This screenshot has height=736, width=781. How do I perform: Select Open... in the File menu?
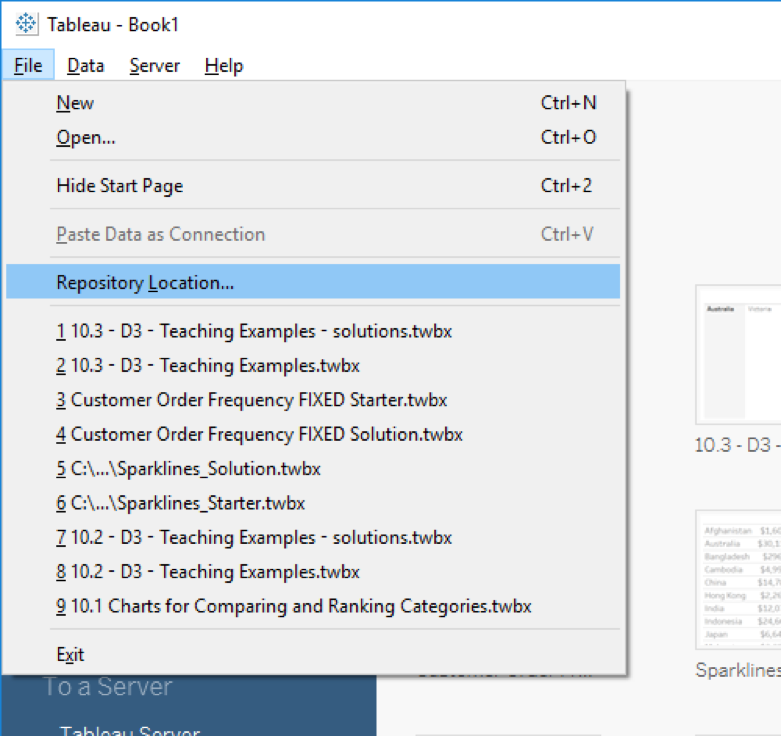[313, 137]
